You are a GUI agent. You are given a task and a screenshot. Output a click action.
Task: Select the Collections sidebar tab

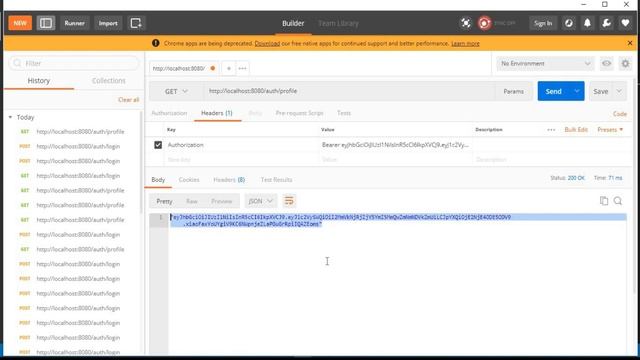click(x=109, y=81)
